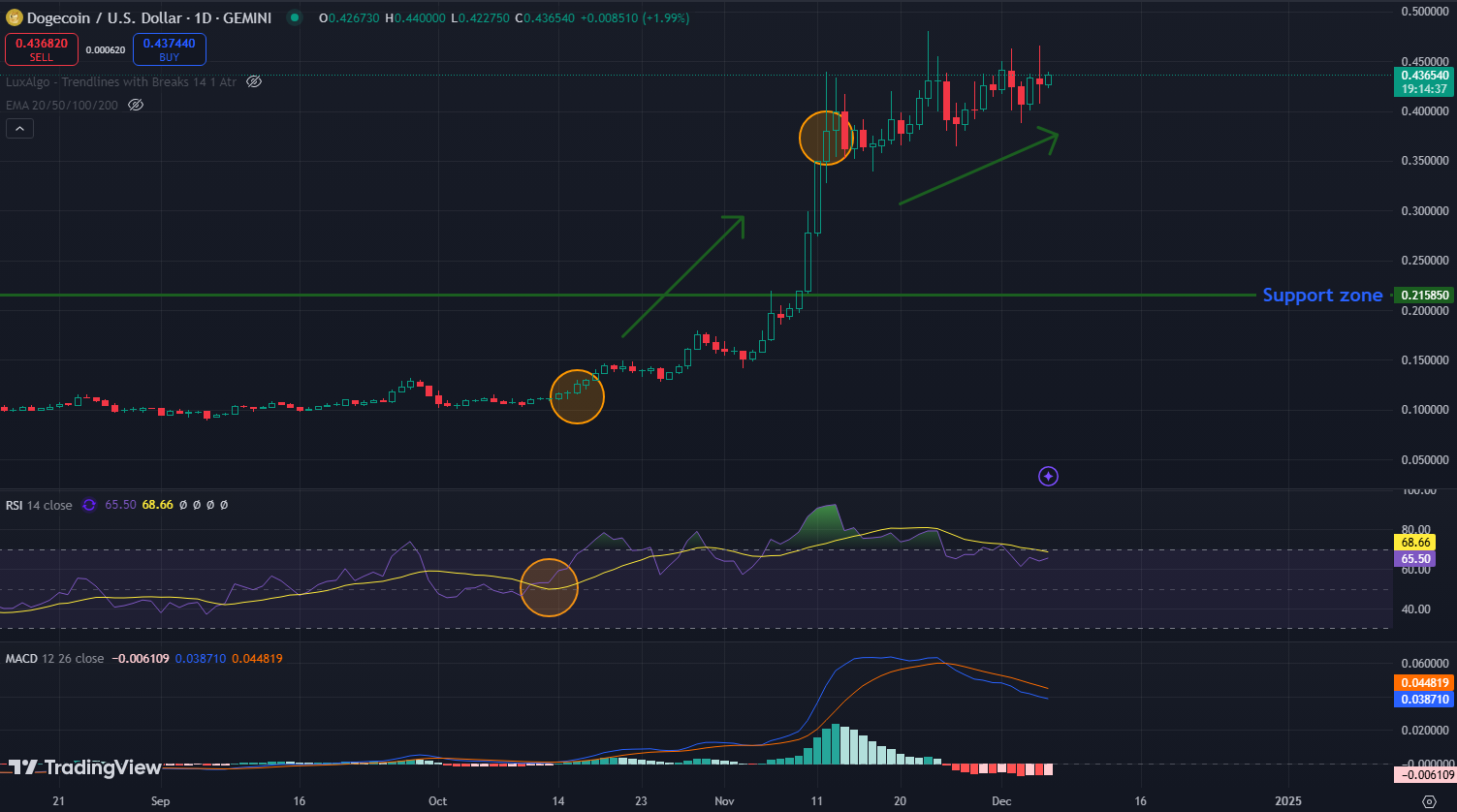The width and height of the screenshot is (1457, 812).
Task: Show the EMA 20/50/100/200 indicator via eye
Action: tap(136, 104)
